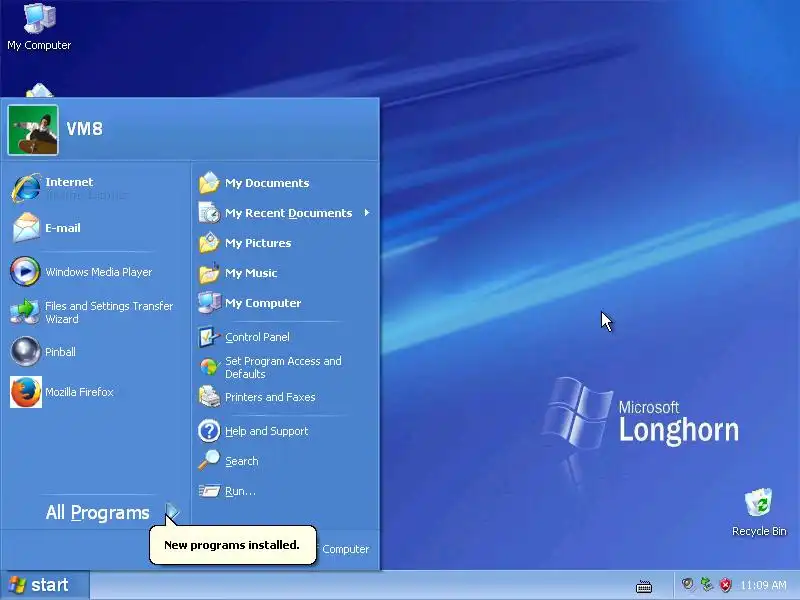Expand the My Recent Documents submenu arrow
The image size is (800, 600).
pos(367,213)
